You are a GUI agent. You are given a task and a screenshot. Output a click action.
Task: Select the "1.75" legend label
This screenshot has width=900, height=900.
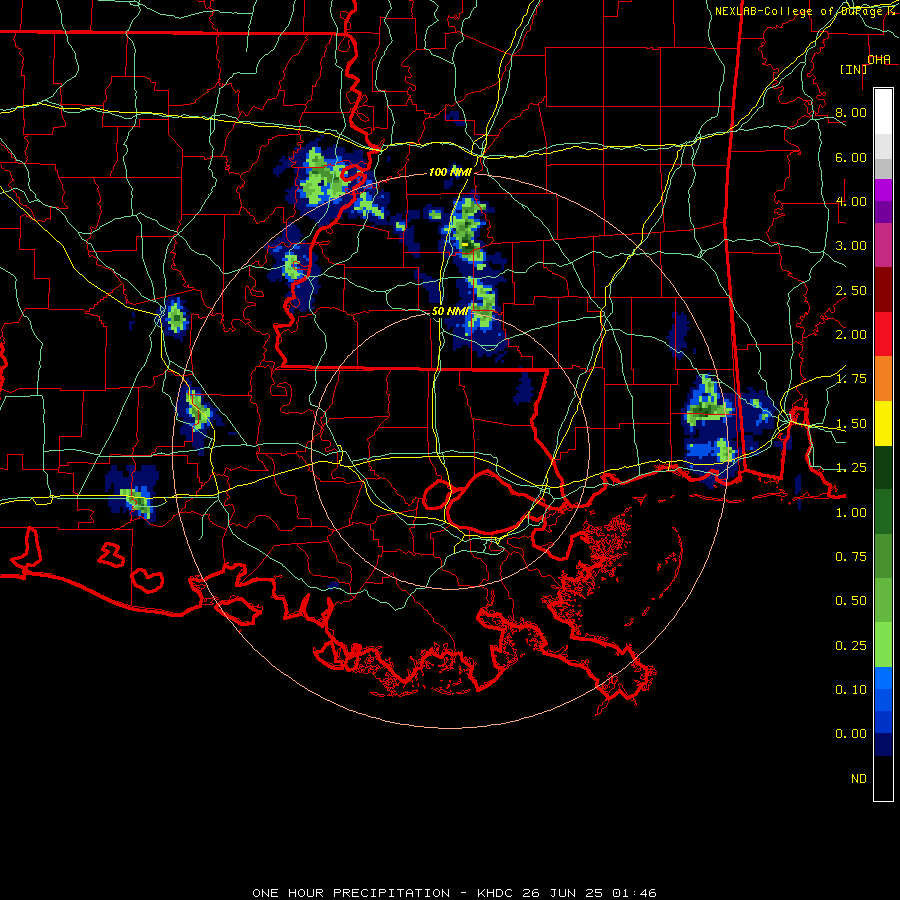(851, 379)
